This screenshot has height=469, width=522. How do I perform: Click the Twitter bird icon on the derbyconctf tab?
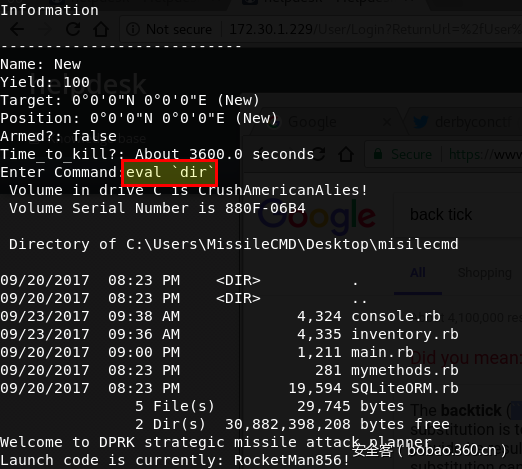coord(421,122)
